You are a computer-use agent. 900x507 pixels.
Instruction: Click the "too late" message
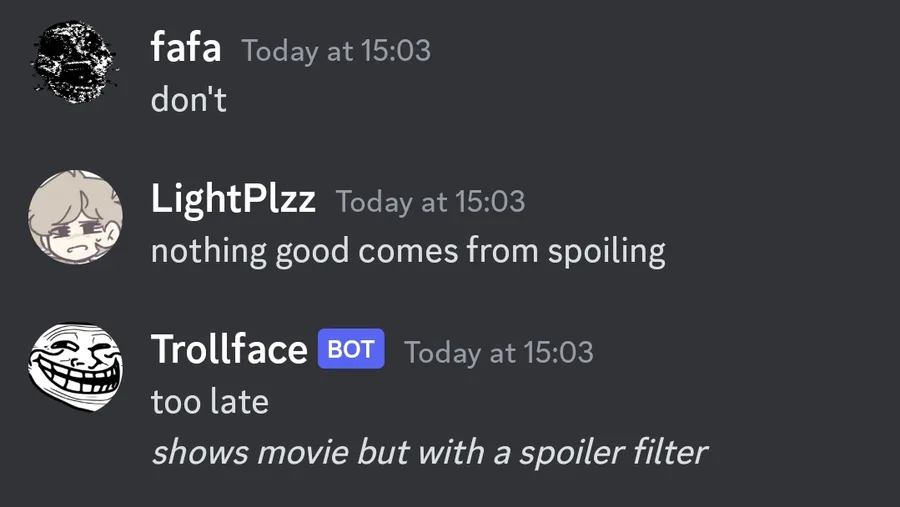(210, 402)
